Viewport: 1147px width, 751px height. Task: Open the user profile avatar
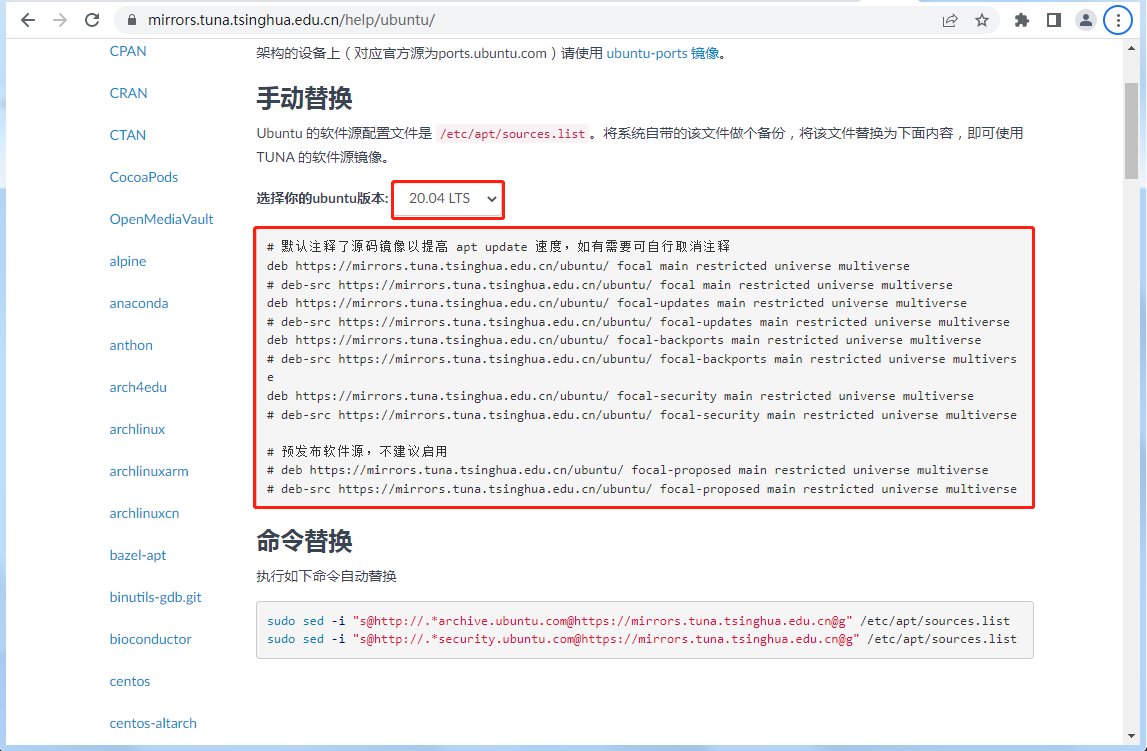point(1086,20)
